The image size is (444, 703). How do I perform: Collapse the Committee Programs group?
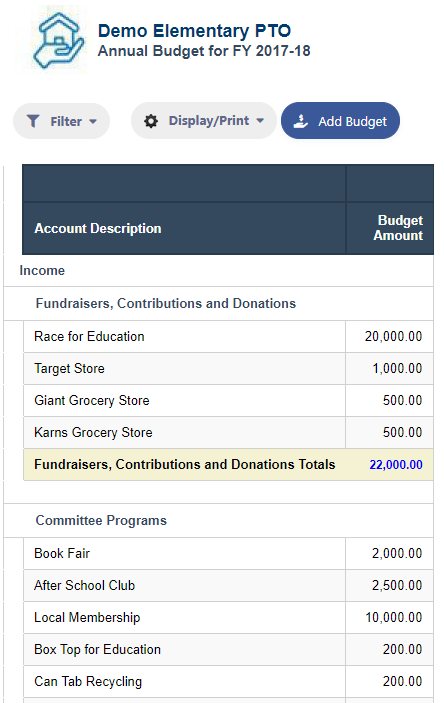101,521
